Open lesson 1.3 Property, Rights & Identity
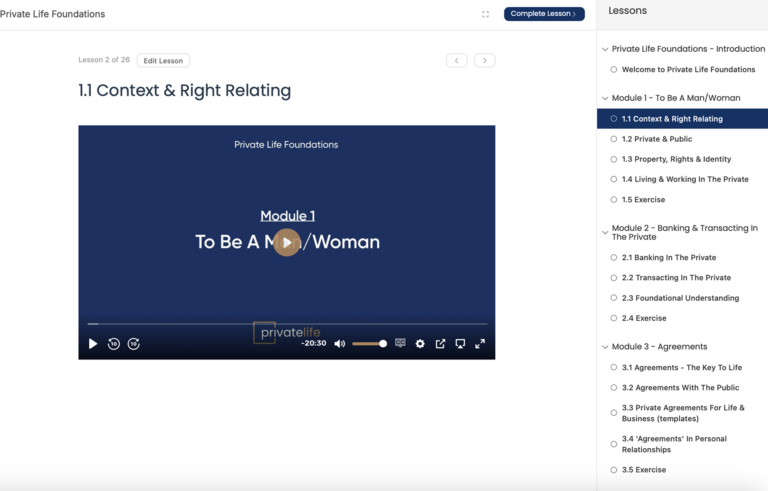Viewport: 768px width, 491px height. pos(676,159)
